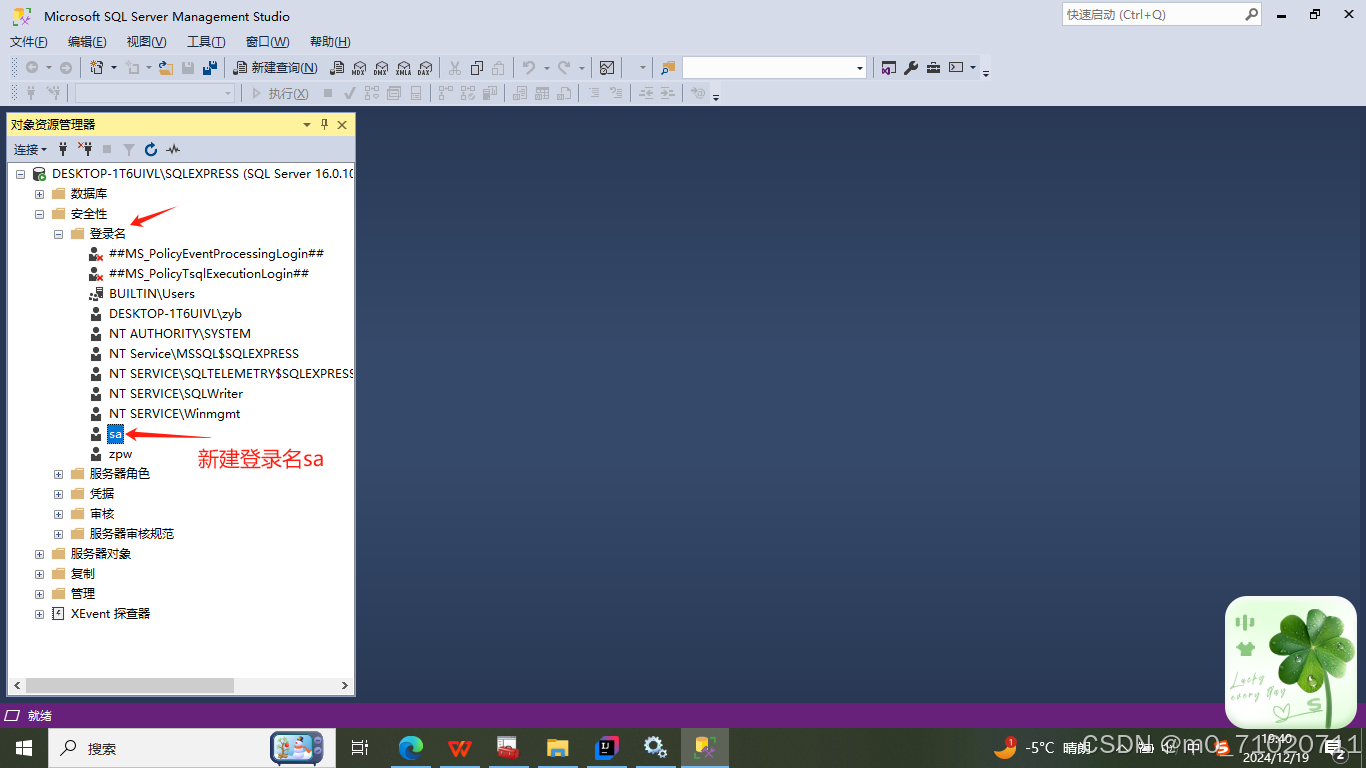Click the Open File folder icon

(166, 68)
